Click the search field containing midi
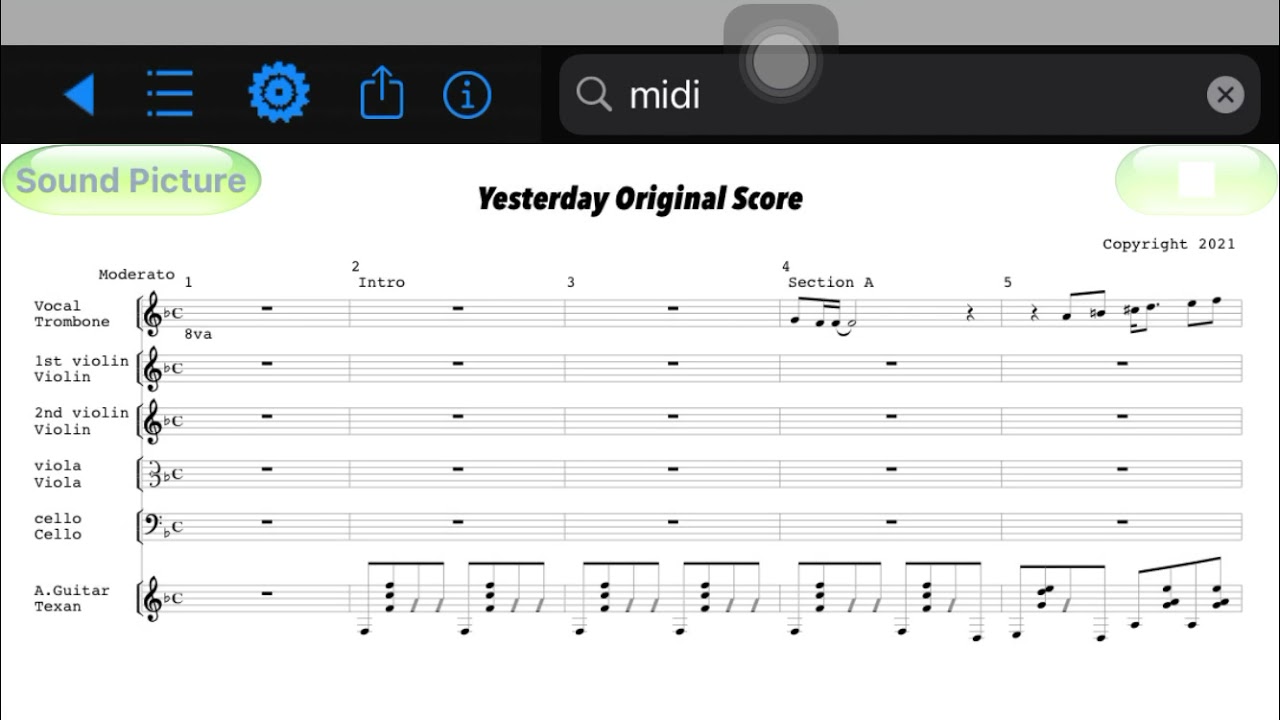This screenshot has height=720, width=1280. 909,95
